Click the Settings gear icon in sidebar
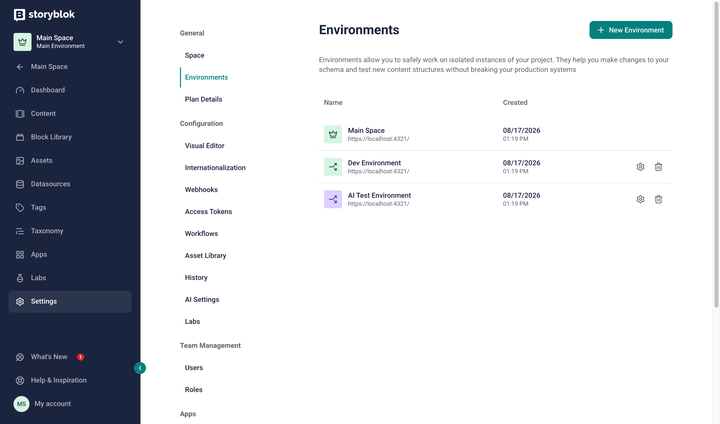 (20, 301)
